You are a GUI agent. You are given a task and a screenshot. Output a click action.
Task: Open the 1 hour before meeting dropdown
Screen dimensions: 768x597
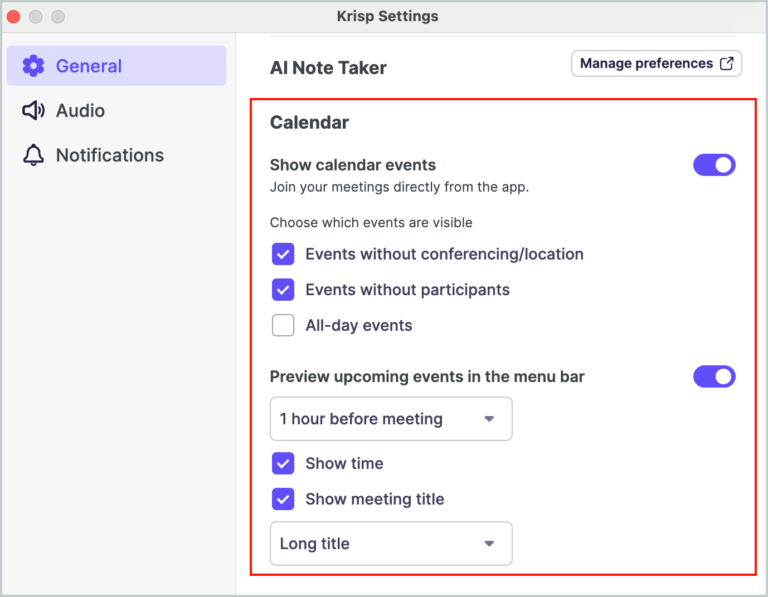(391, 419)
